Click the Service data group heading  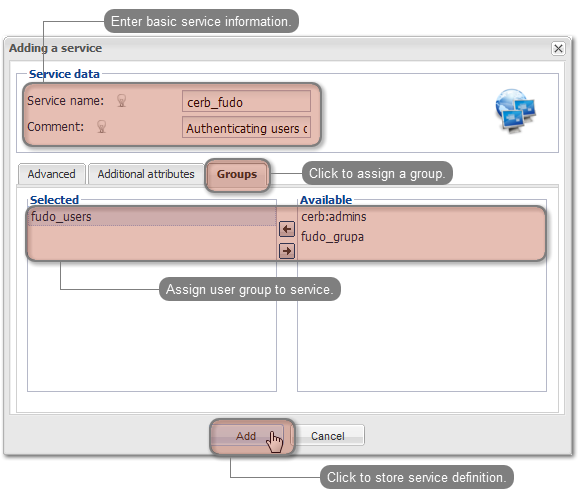click(64, 74)
